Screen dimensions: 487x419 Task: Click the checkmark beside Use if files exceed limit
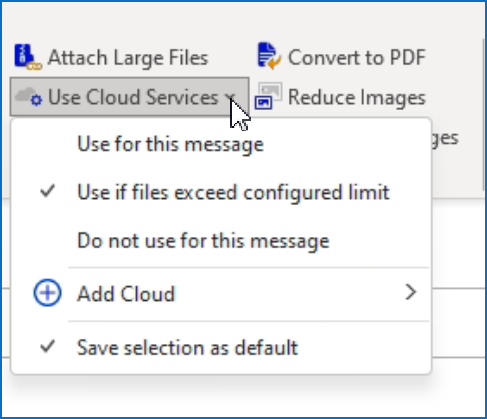coord(47,191)
